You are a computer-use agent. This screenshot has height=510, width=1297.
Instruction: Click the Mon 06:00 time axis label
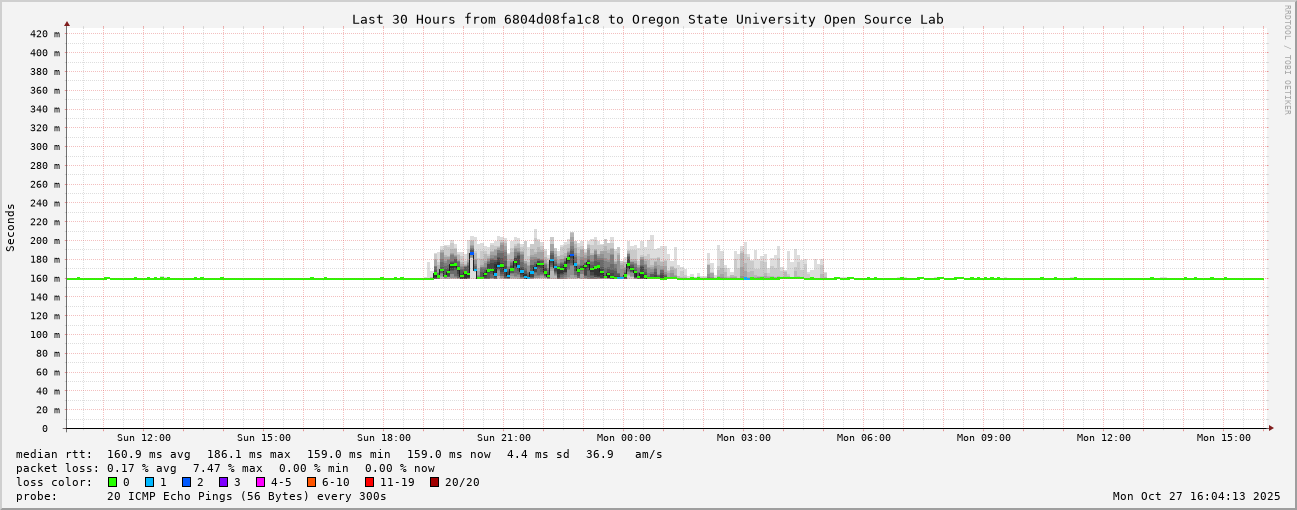(863, 438)
